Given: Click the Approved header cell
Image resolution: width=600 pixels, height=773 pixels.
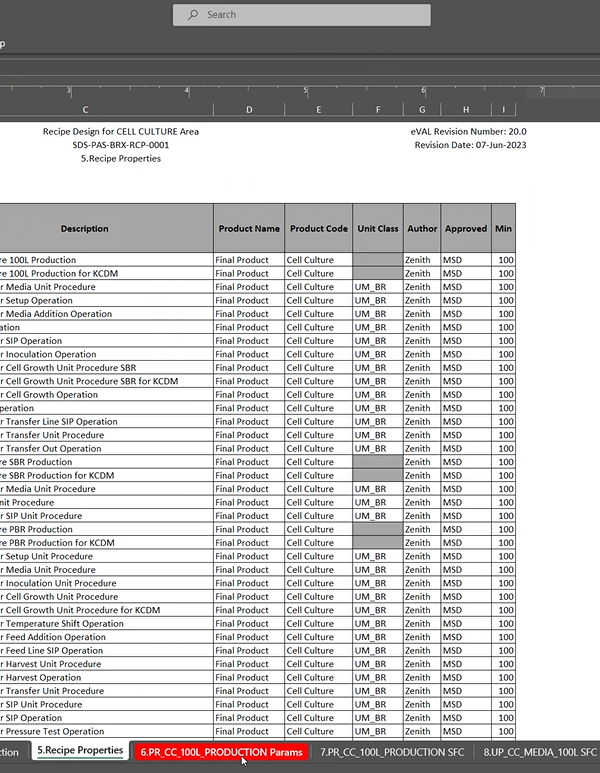Looking at the screenshot, I should pyautogui.click(x=466, y=228).
